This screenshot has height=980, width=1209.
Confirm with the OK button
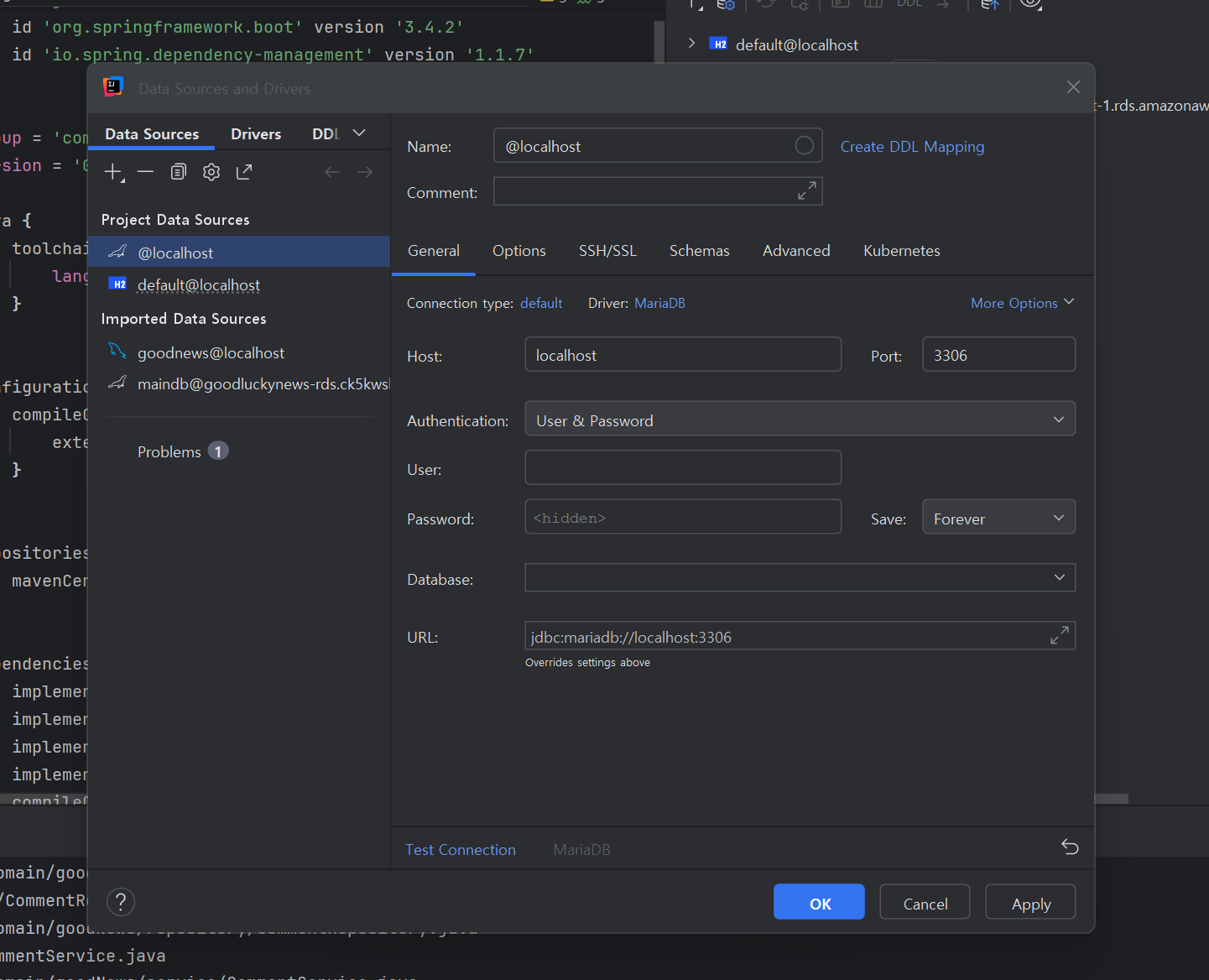coord(819,902)
